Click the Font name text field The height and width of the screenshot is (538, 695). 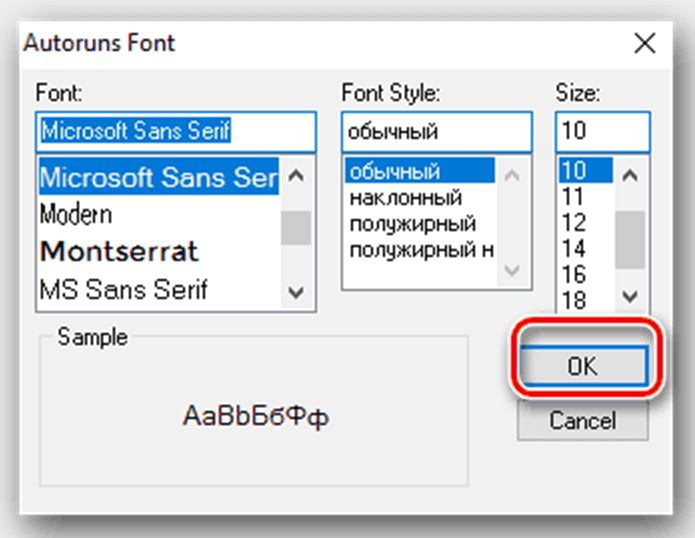click(175, 131)
